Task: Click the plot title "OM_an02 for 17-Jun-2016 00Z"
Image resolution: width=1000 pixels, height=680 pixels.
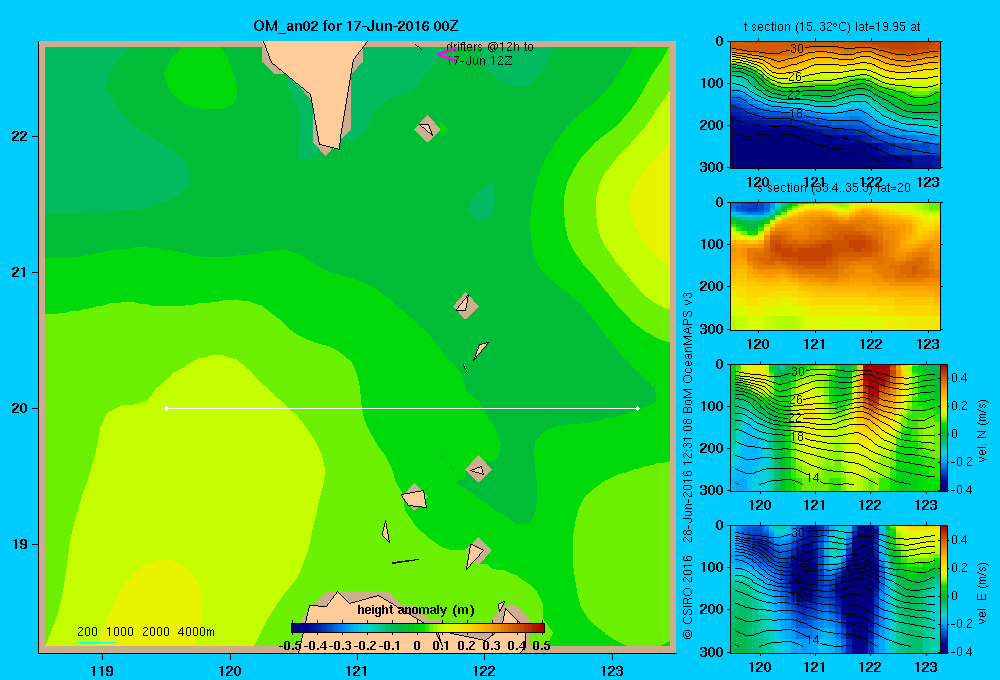Action: coord(356,26)
